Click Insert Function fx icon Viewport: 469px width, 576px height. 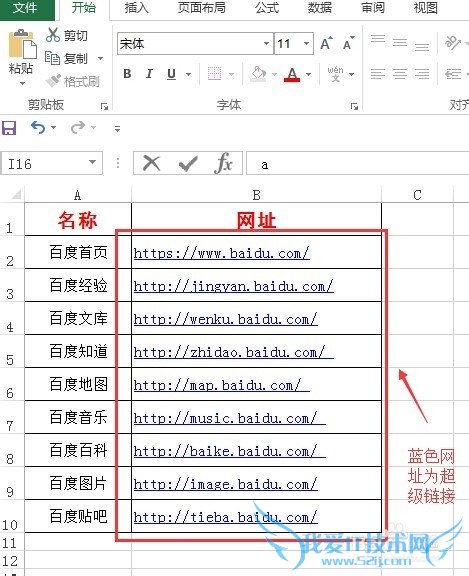tap(224, 163)
